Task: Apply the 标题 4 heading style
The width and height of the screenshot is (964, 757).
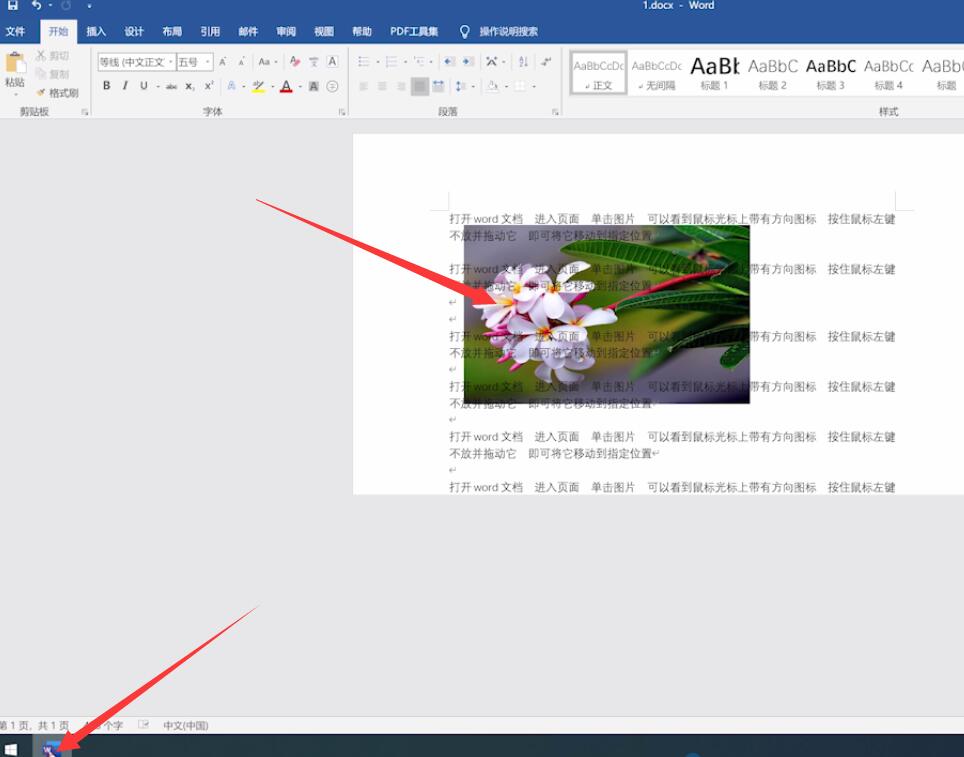Action: pyautogui.click(x=888, y=73)
